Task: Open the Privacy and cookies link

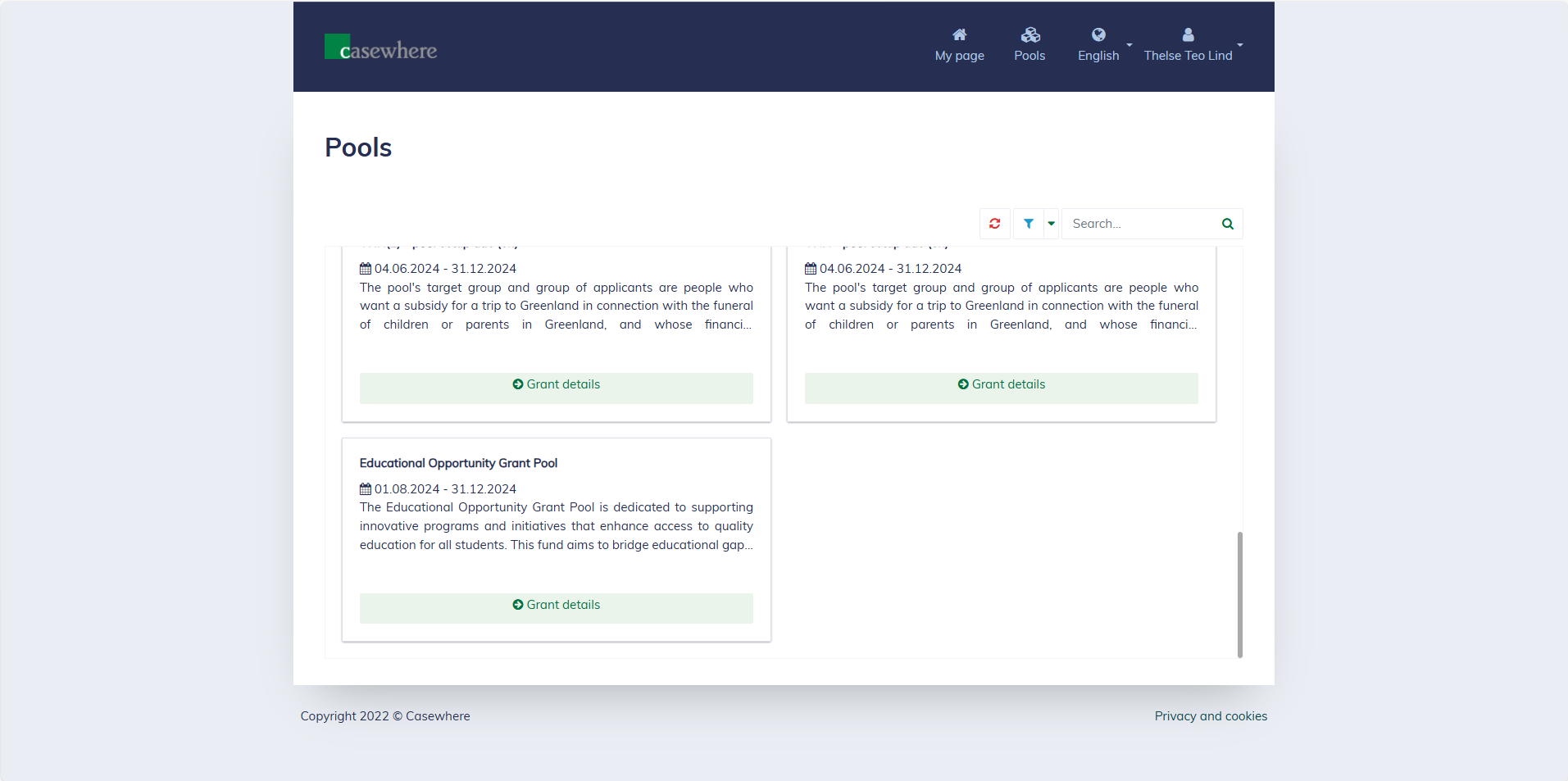Action: (x=1210, y=716)
